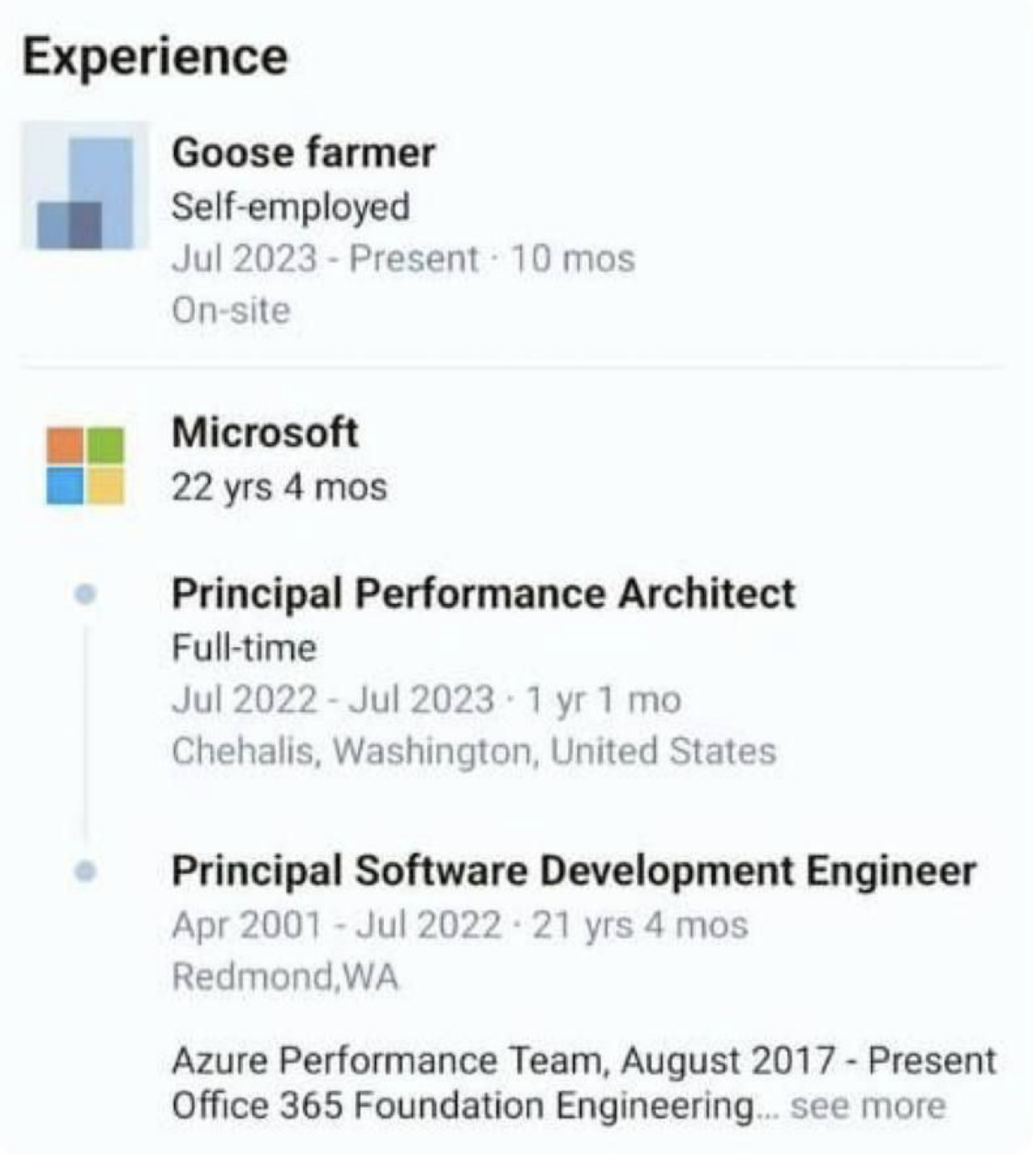Click the Principal Performance Architect timeline dot
Image resolution: width=1033 pixels, height=1176 pixels.
click(85, 595)
